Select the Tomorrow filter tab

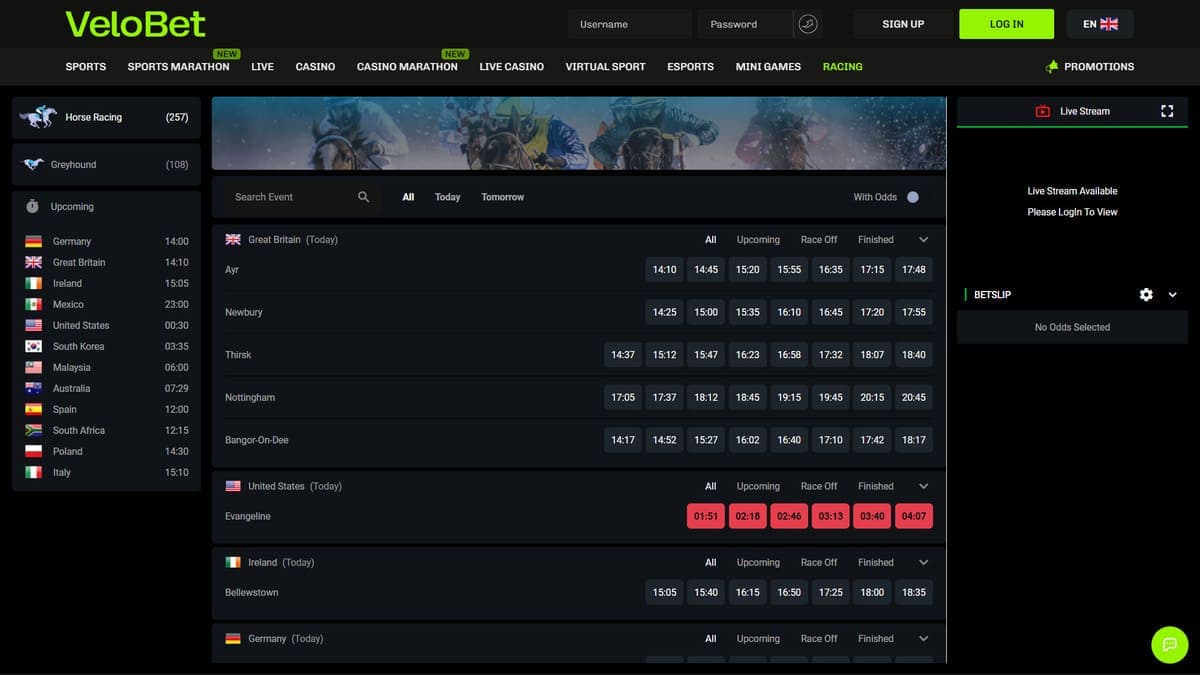(503, 197)
